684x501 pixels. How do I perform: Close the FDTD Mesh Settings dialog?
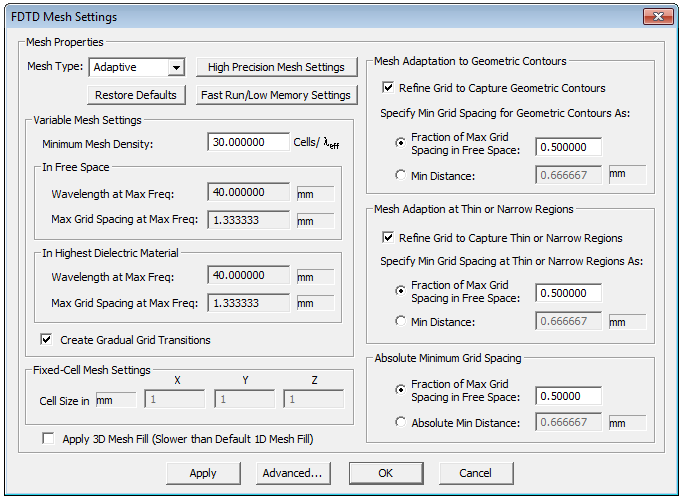point(655,17)
